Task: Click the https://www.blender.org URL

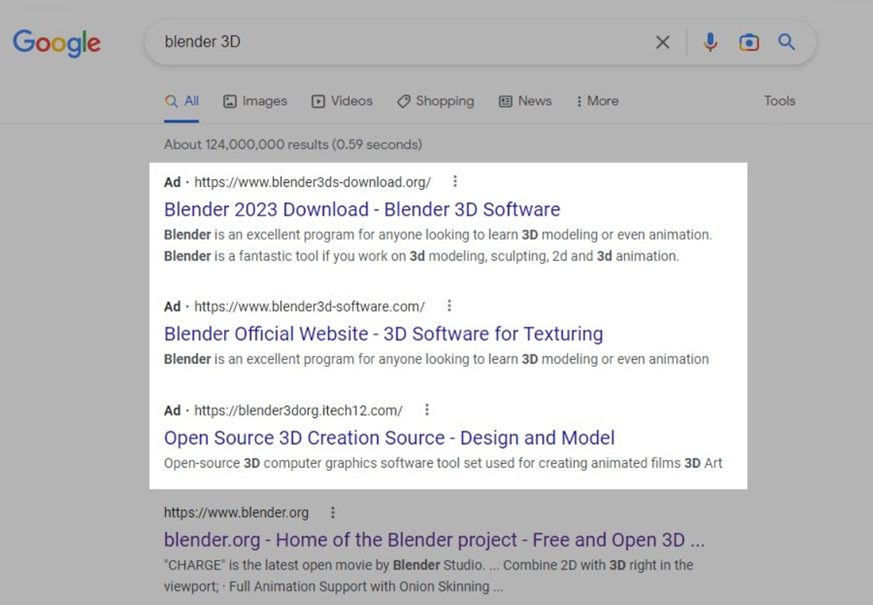Action: coord(236,513)
